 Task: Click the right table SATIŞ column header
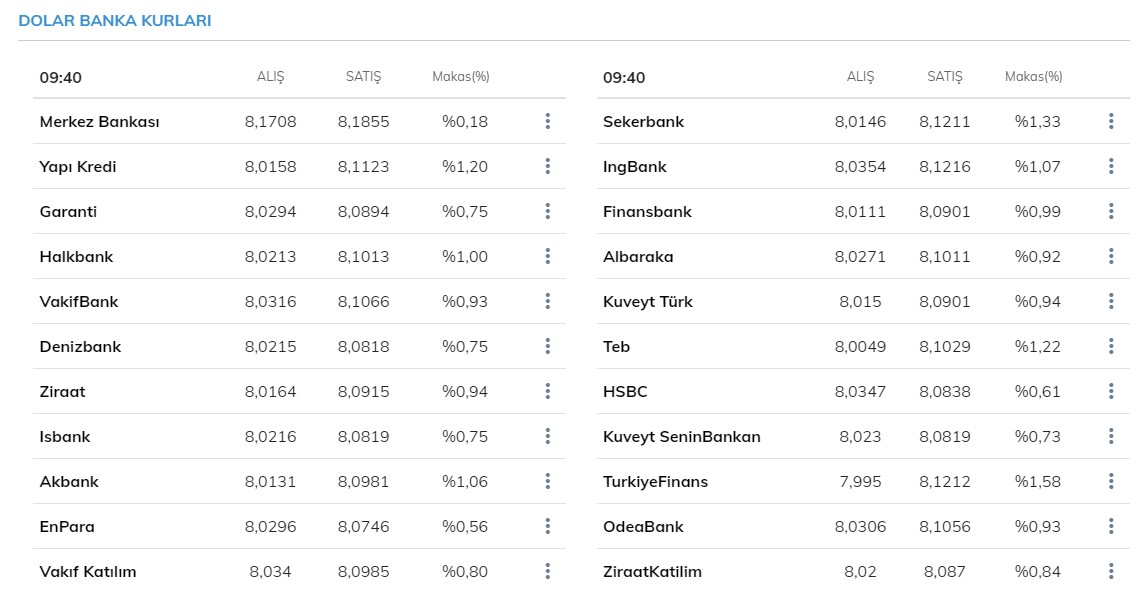tap(944, 77)
